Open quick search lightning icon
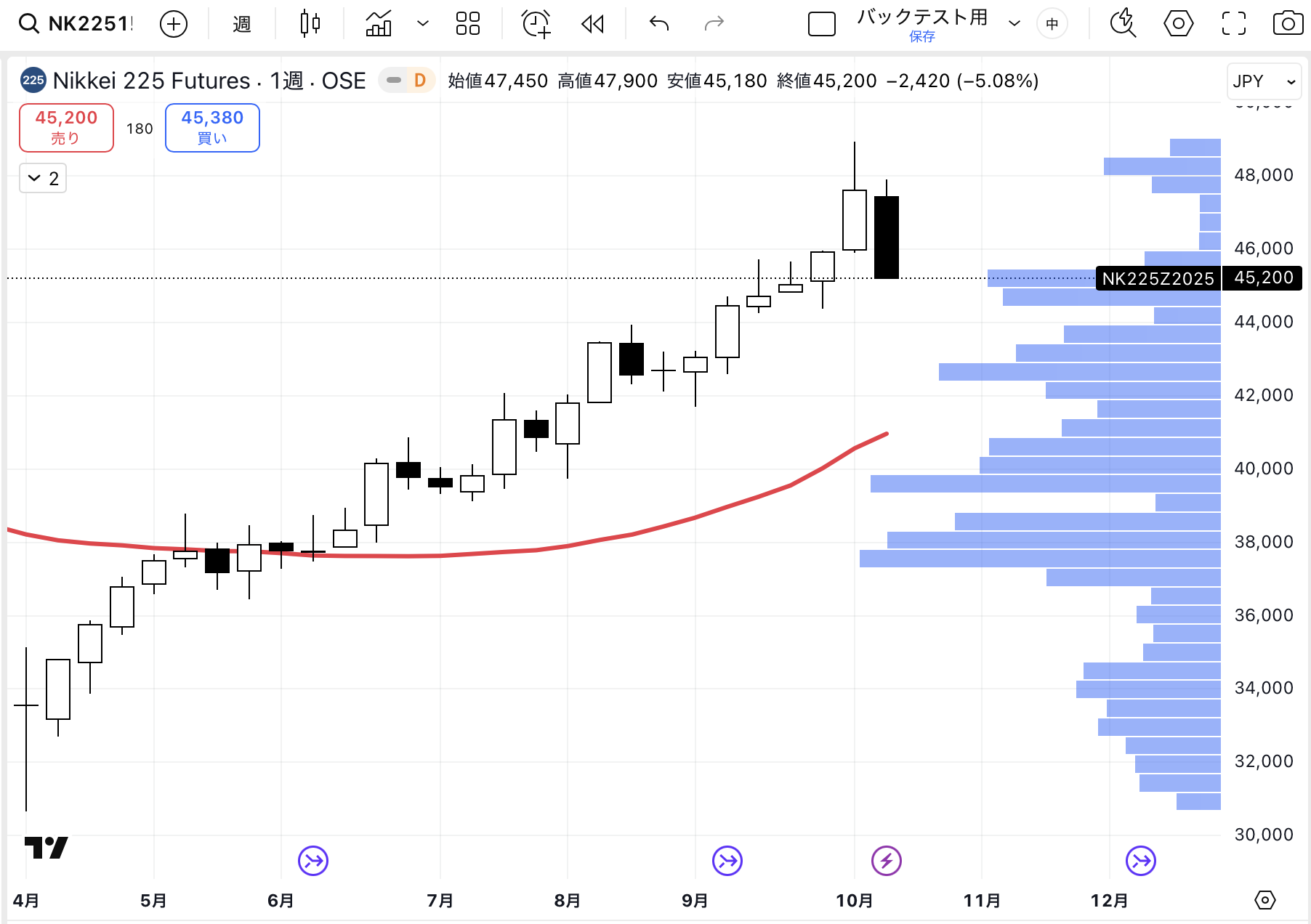The image size is (1311, 924). pyautogui.click(x=1123, y=24)
